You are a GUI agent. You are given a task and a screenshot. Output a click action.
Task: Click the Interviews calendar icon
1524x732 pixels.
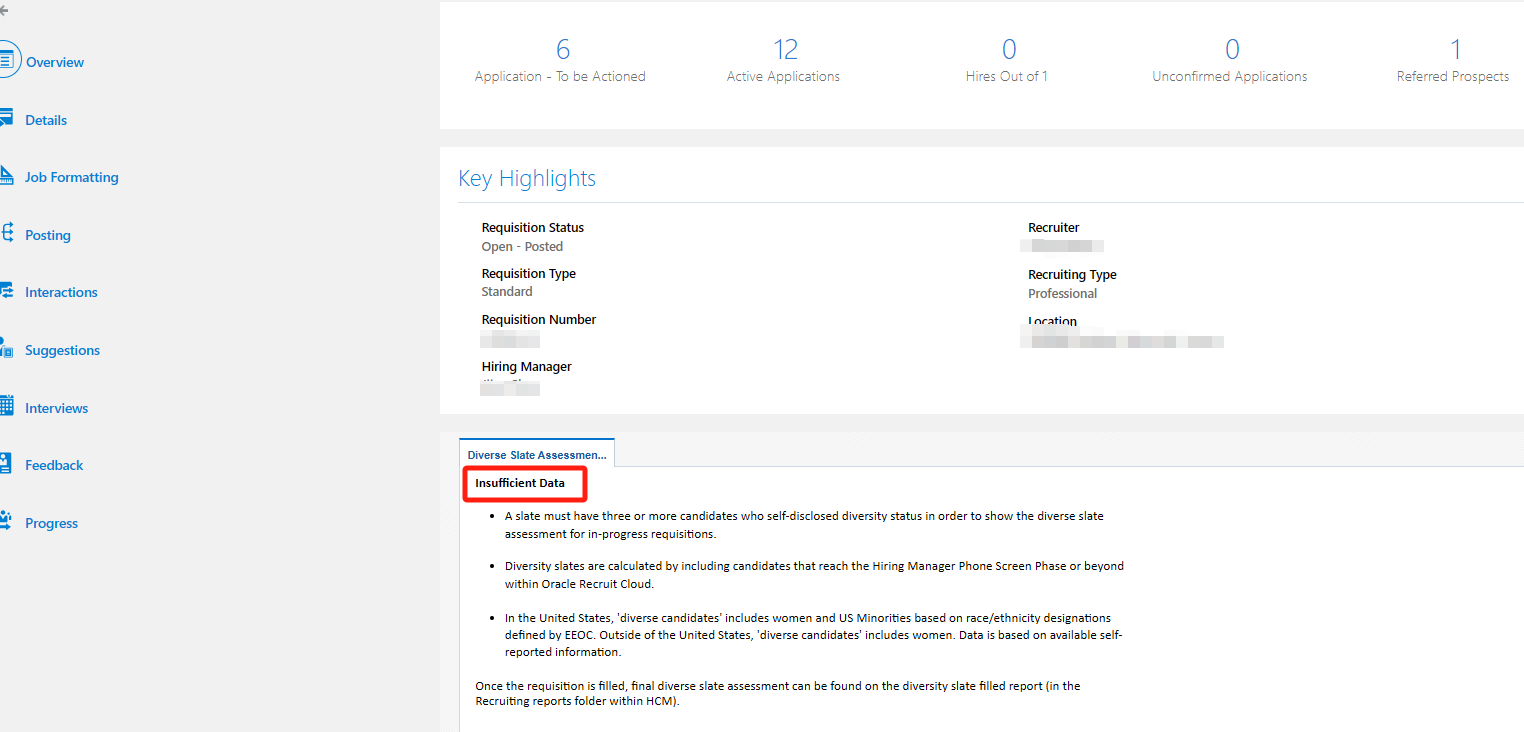coord(6,406)
